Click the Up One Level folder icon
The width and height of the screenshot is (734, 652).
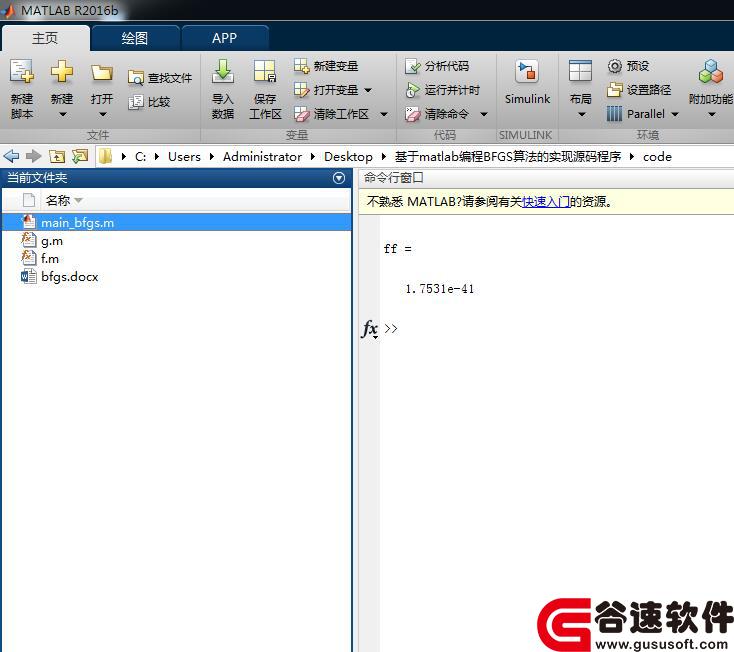click(57, 156)
